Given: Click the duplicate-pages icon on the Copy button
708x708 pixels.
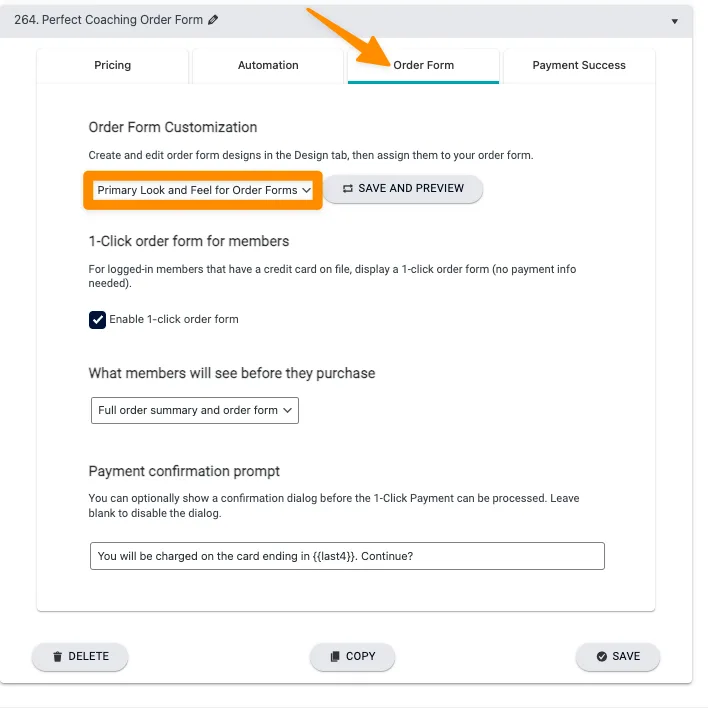Looking at the screenshot, I should click(334, 657).
